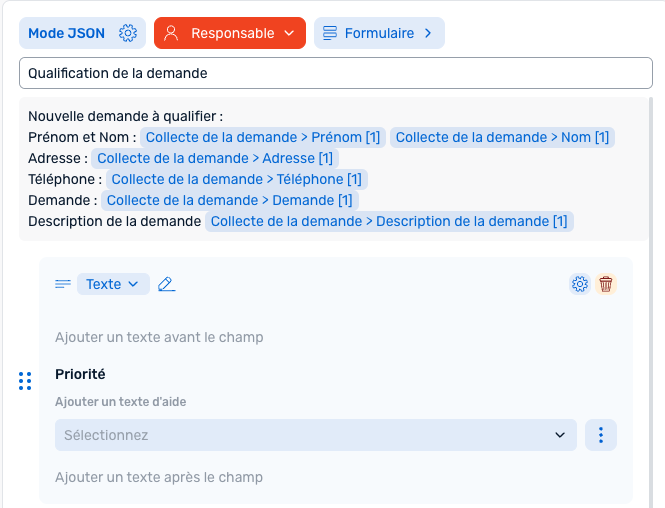Image resolution: width=665 pixels, height=508 pixels.
Task: Click the field settings gear icon
Action: point(580,284)
